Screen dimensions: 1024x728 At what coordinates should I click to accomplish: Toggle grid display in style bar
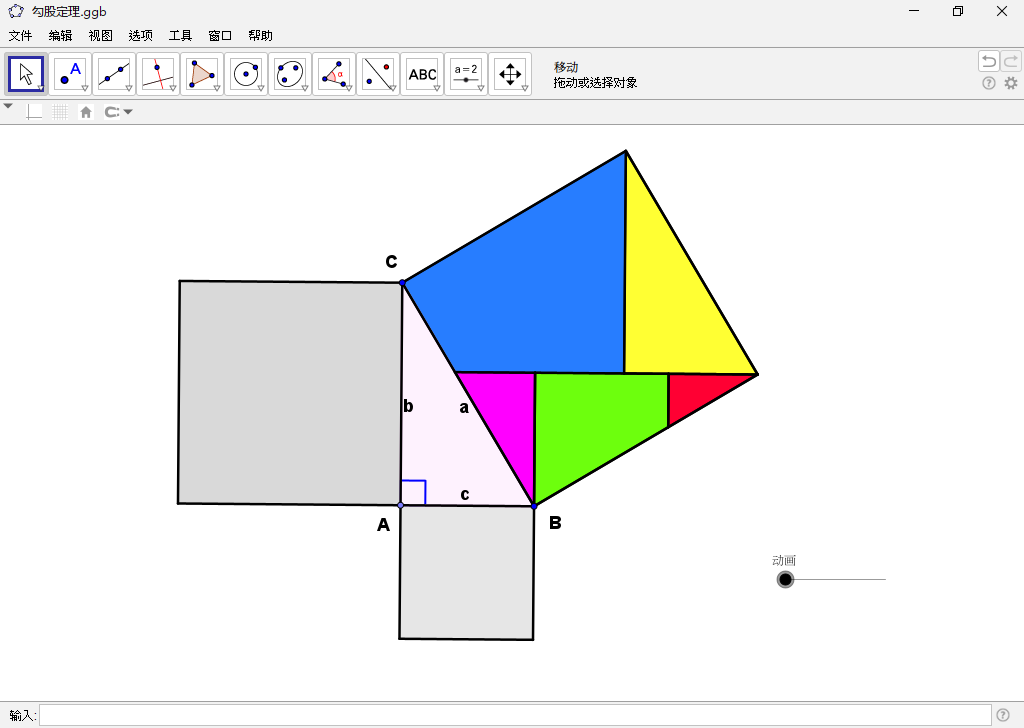(61, 112)
